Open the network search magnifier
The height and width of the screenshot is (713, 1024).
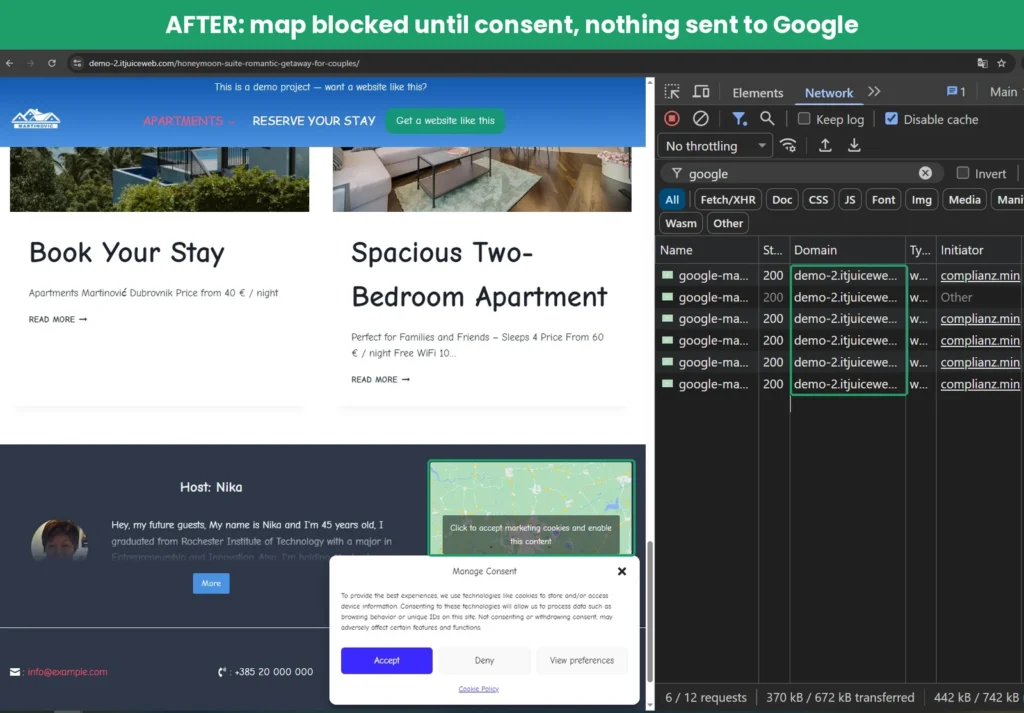coord(767,119)
